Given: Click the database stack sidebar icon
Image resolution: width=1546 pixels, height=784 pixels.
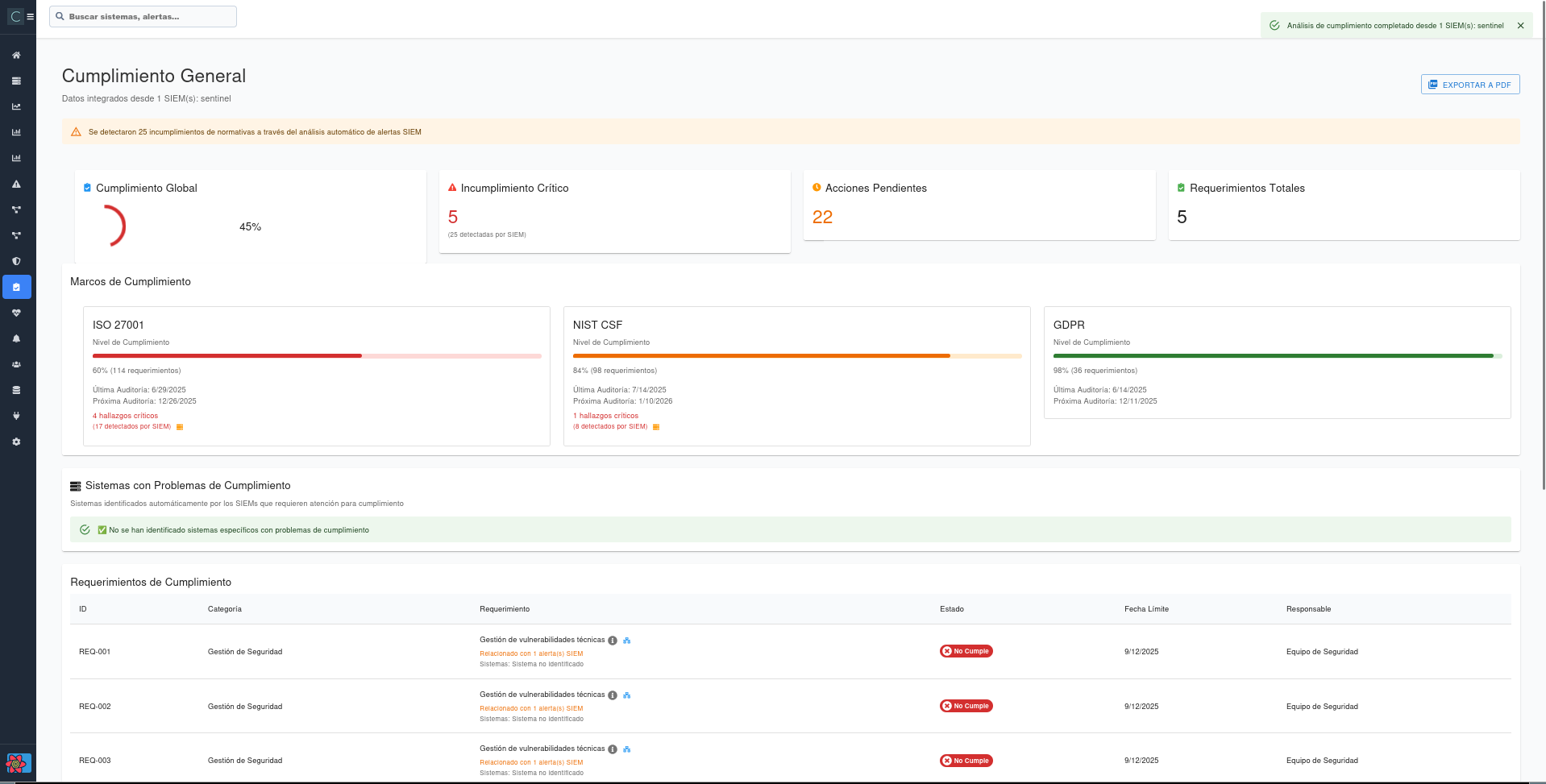Looking at the screenshot, I should pos(16,390).
